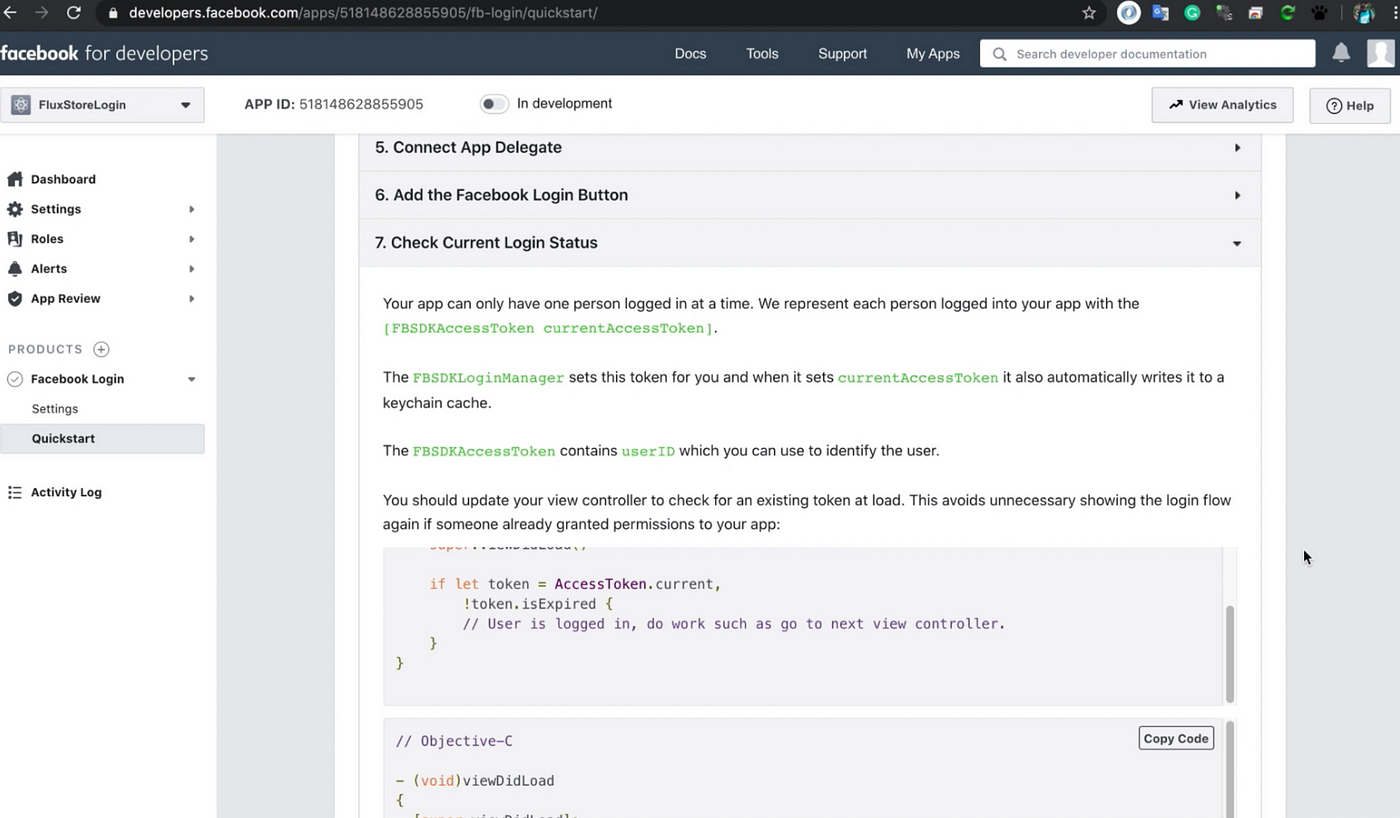Click the Activity Log list icon

click(15, 492)
